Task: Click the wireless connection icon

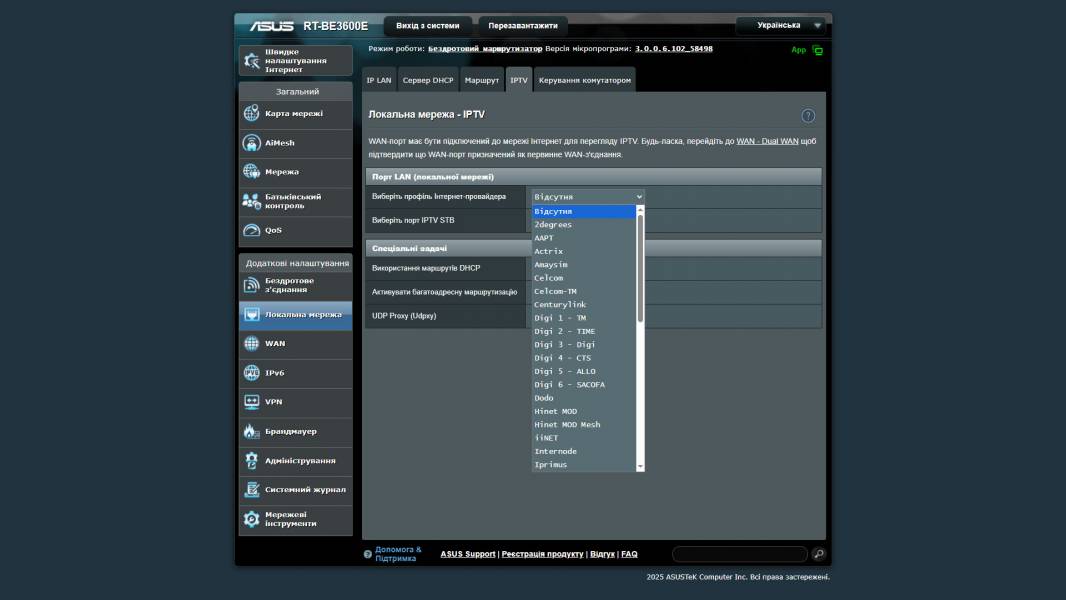Action: click(x=252, y=285)
